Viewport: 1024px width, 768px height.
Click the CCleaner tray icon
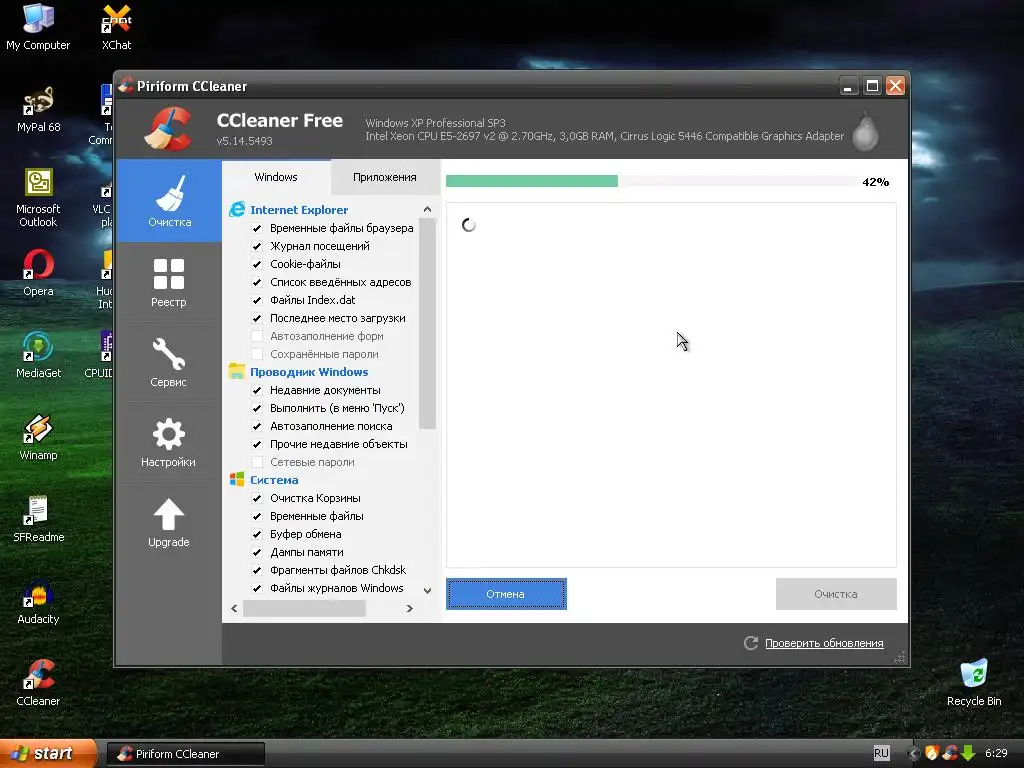click(950, 753)
